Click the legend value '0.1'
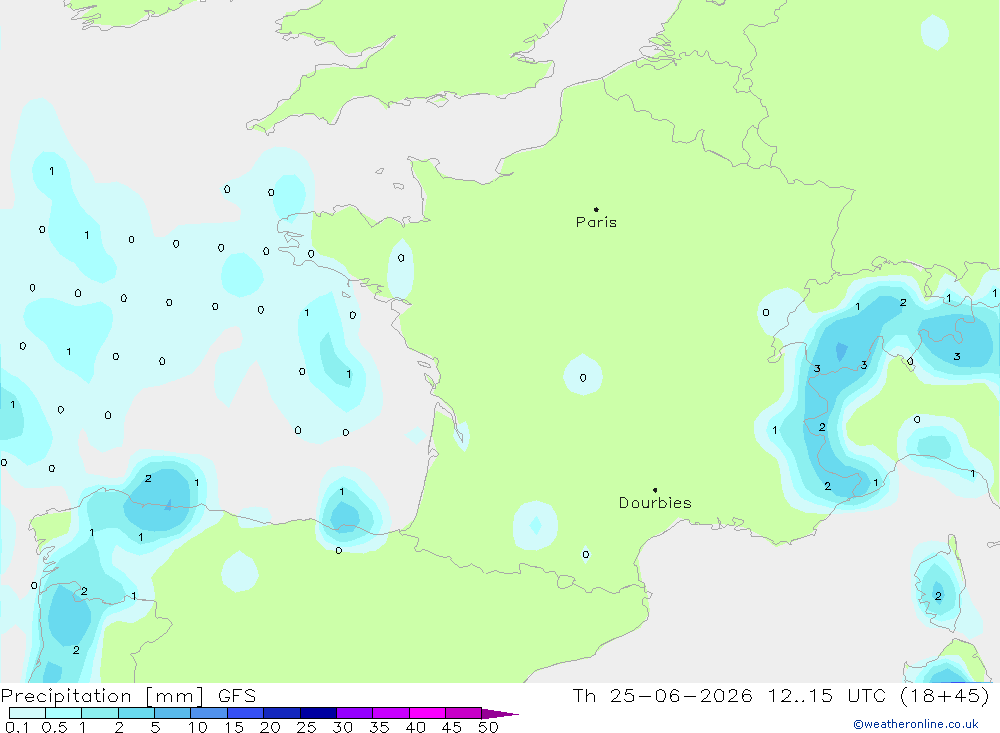Screen dimensions: 1000x733 (x=17, y=727)
